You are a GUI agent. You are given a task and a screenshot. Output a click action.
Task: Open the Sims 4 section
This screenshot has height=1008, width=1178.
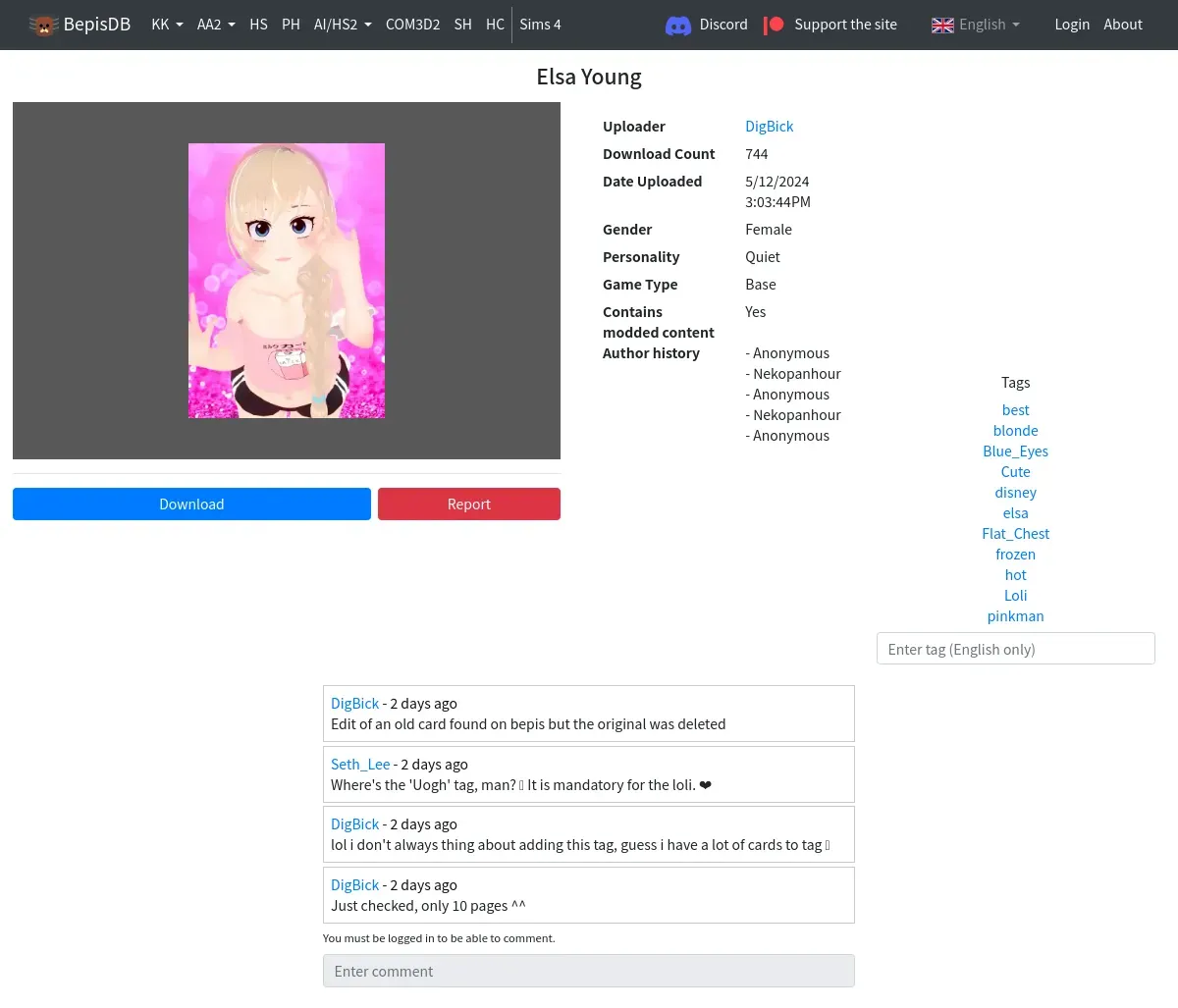(x=540, y=25)
